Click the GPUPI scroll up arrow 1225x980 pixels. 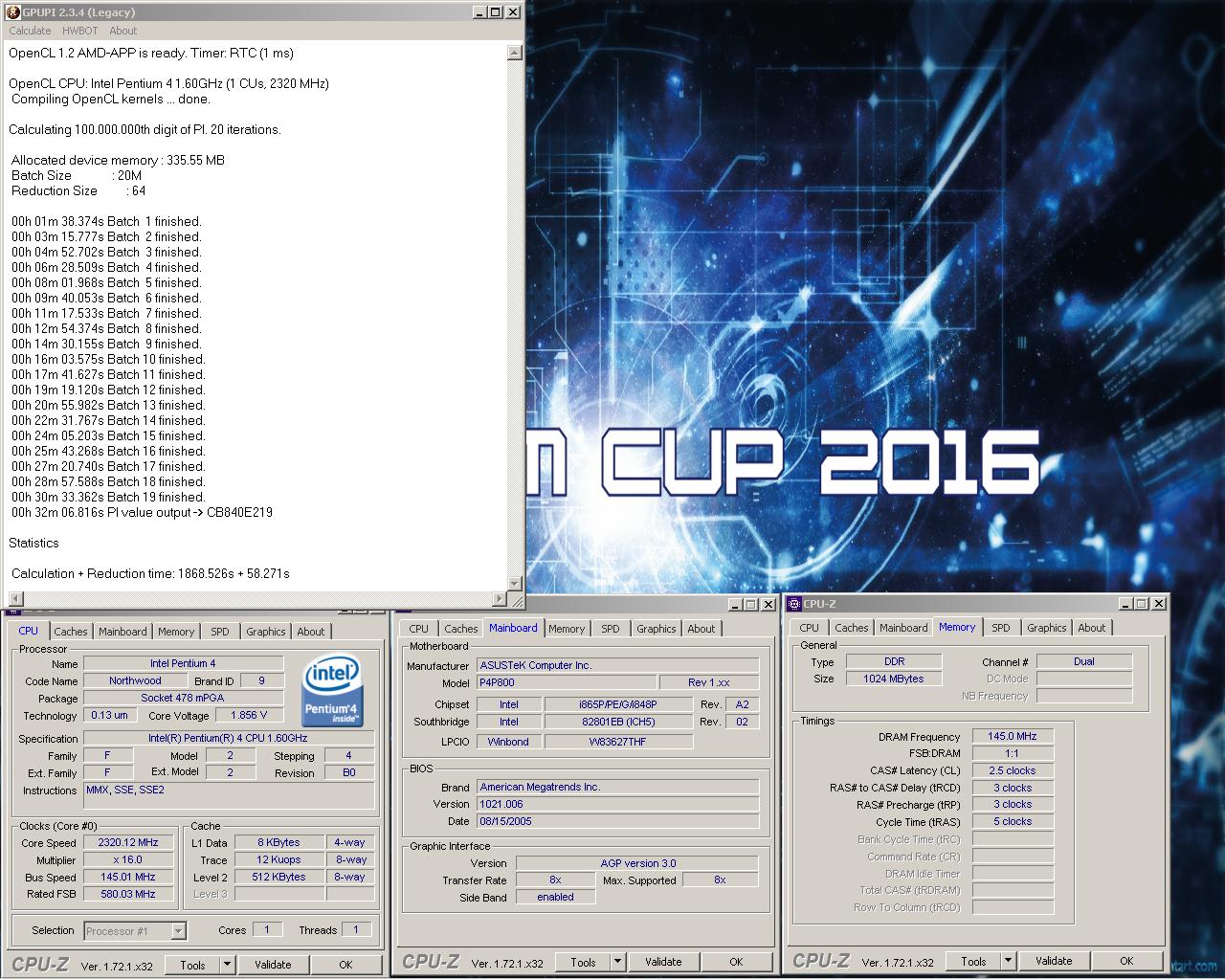pos(515,53)
